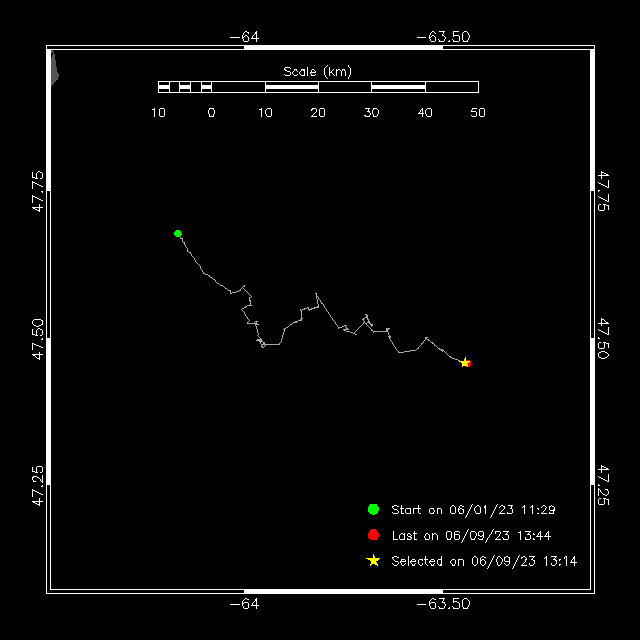
Task: Click the bottom '-64' longitude label
Action: pos(244,604)
